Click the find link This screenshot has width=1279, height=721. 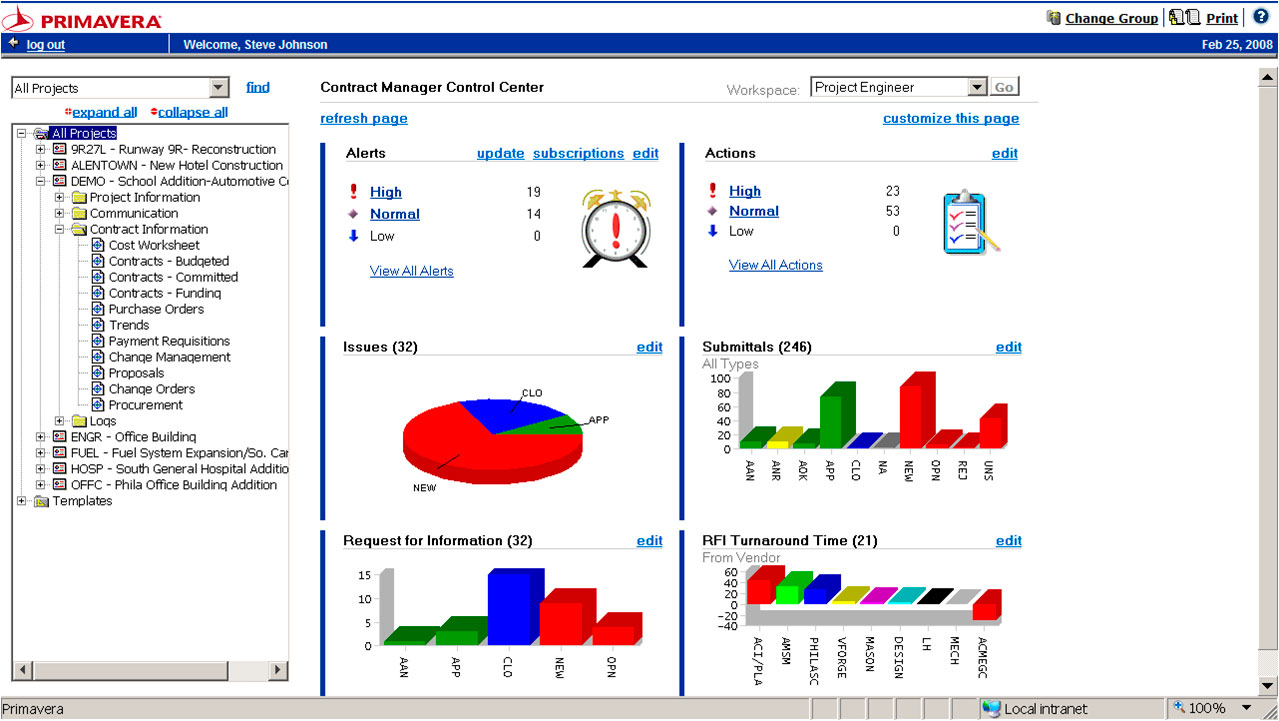(258, 87)
